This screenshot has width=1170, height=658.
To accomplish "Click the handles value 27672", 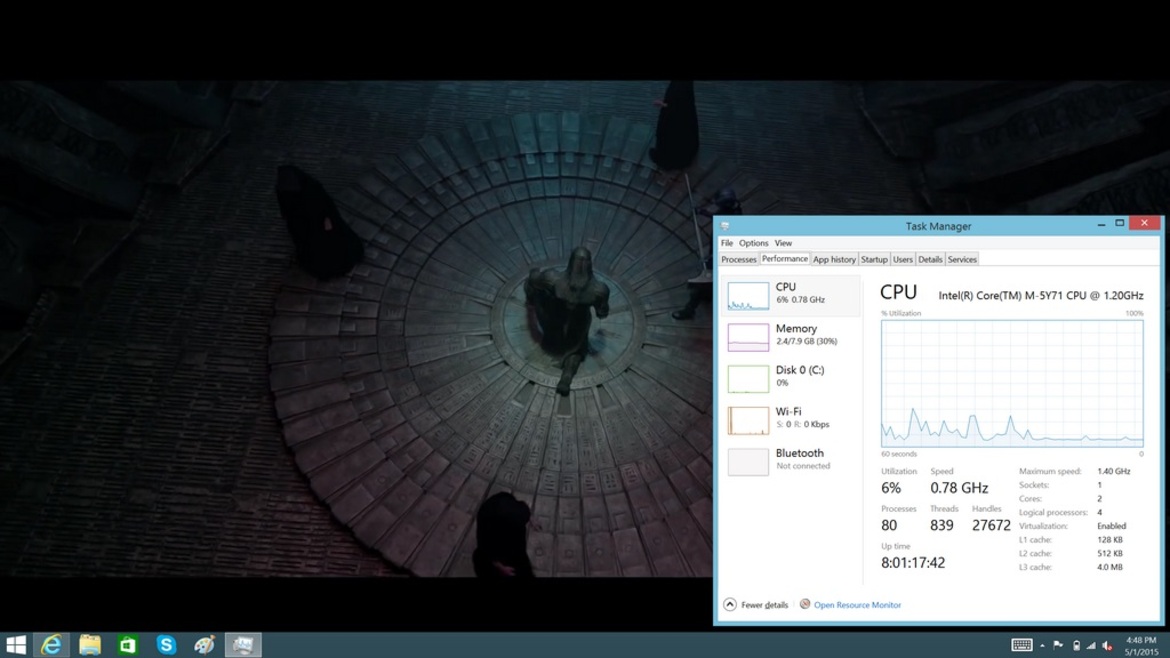I will tap(991, 525).
